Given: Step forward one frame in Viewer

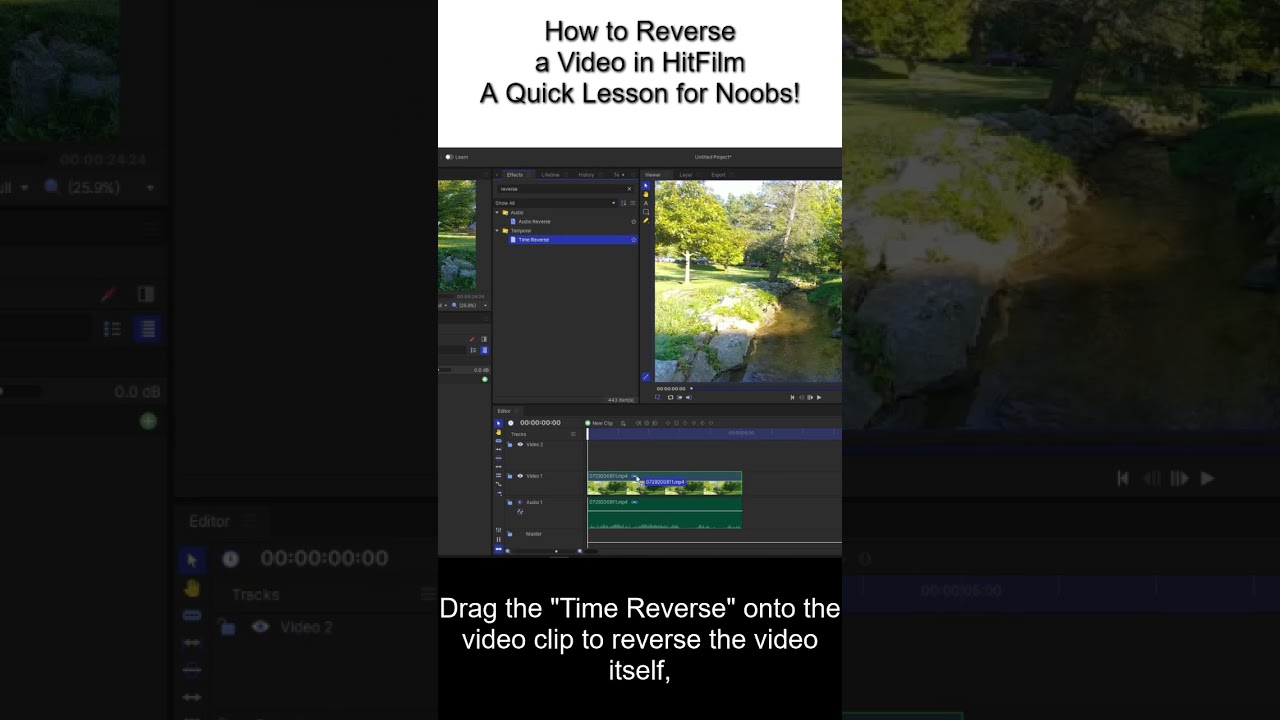Looking at the screenshot, I should coord(810,397).
